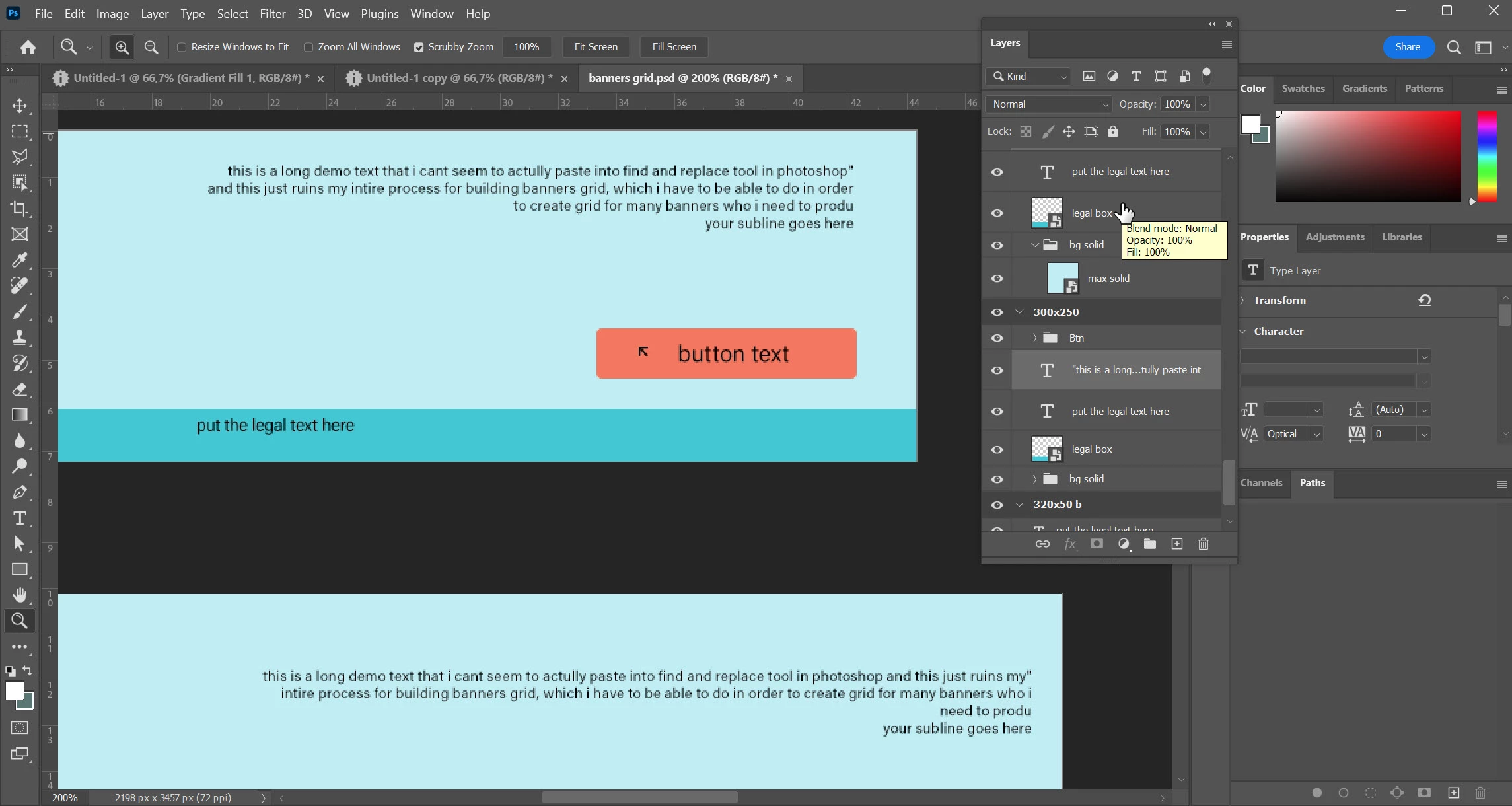The width and height of the screenshot is (1512, 806).
Task: Collapse the 300x250 layer group
Action: pyautogui.click(x=1019, y=312)
